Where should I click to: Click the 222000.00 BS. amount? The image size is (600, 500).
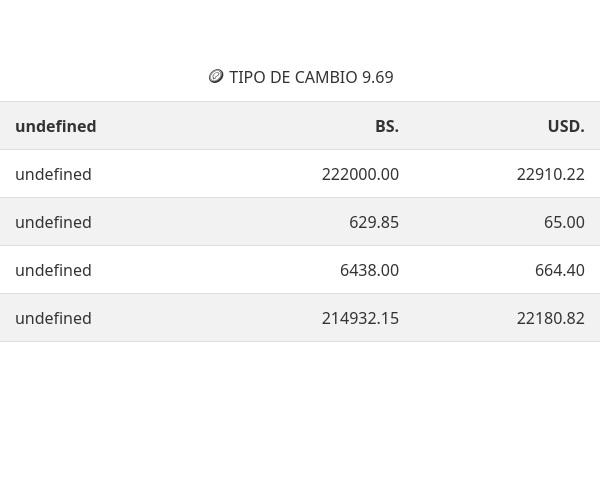click(360, 174)
